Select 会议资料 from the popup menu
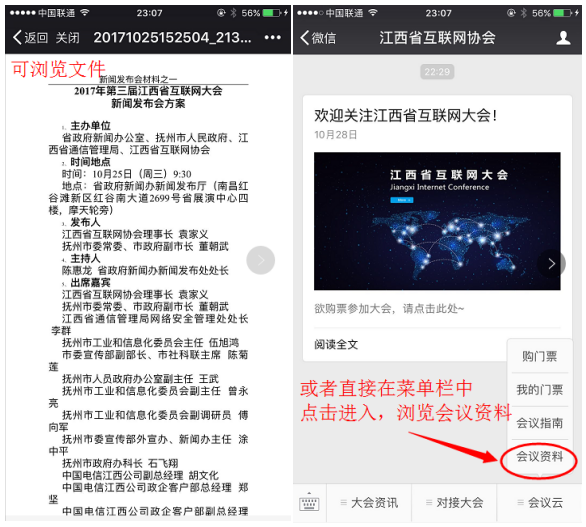The width and height of the screenshot is (586, 527). 539,456
